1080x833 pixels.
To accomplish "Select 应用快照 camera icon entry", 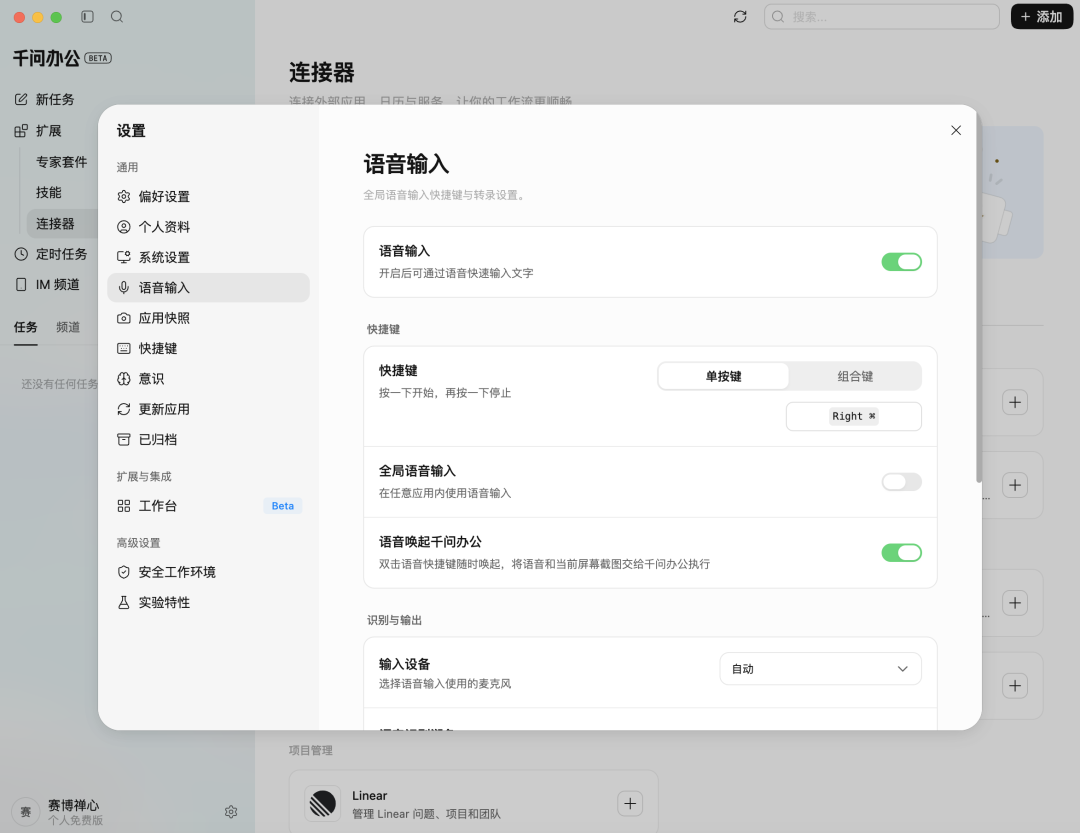I will point(208,318).
